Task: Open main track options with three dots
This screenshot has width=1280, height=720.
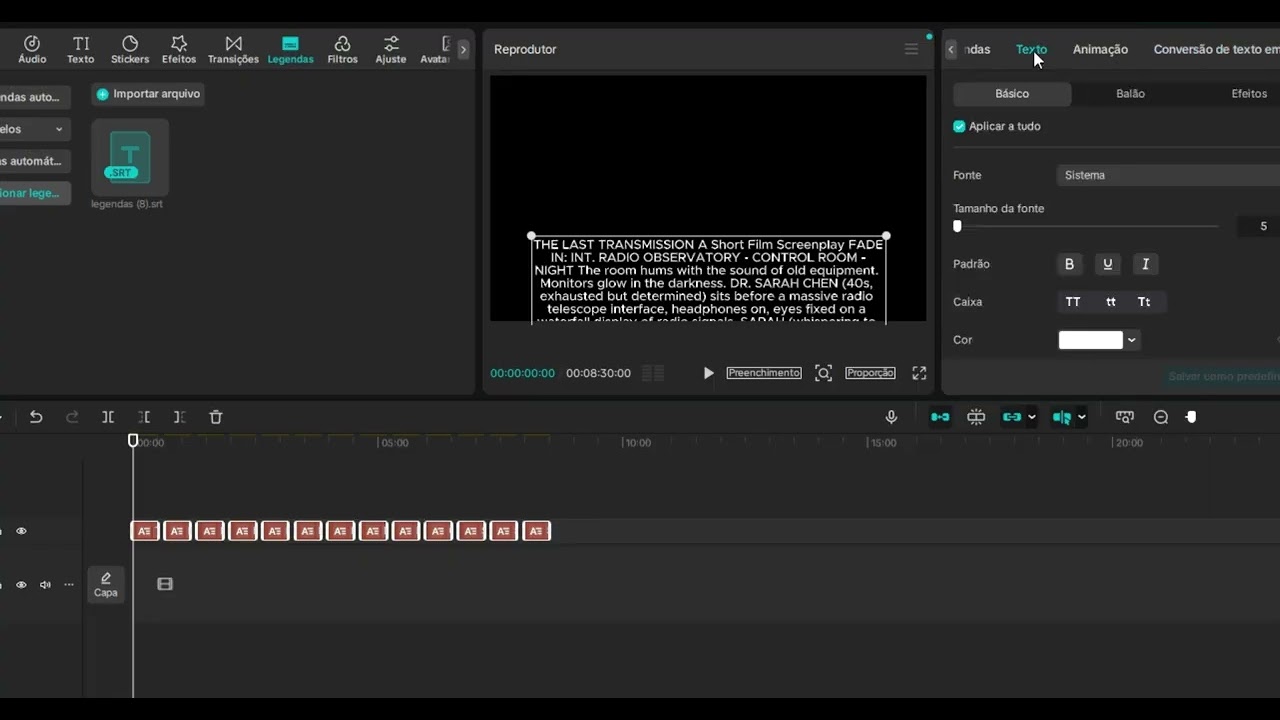Action: [69, 585]
